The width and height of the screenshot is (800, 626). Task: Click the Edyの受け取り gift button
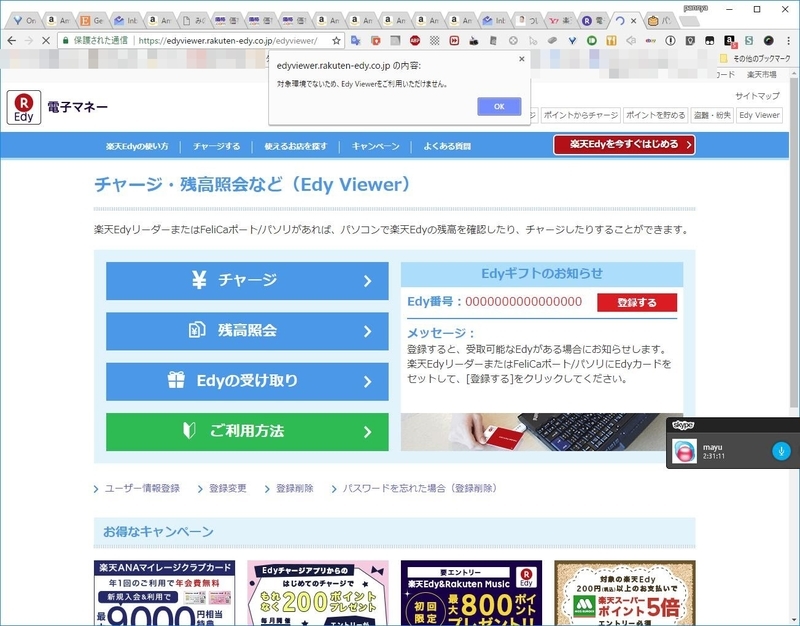coord(247,381)
